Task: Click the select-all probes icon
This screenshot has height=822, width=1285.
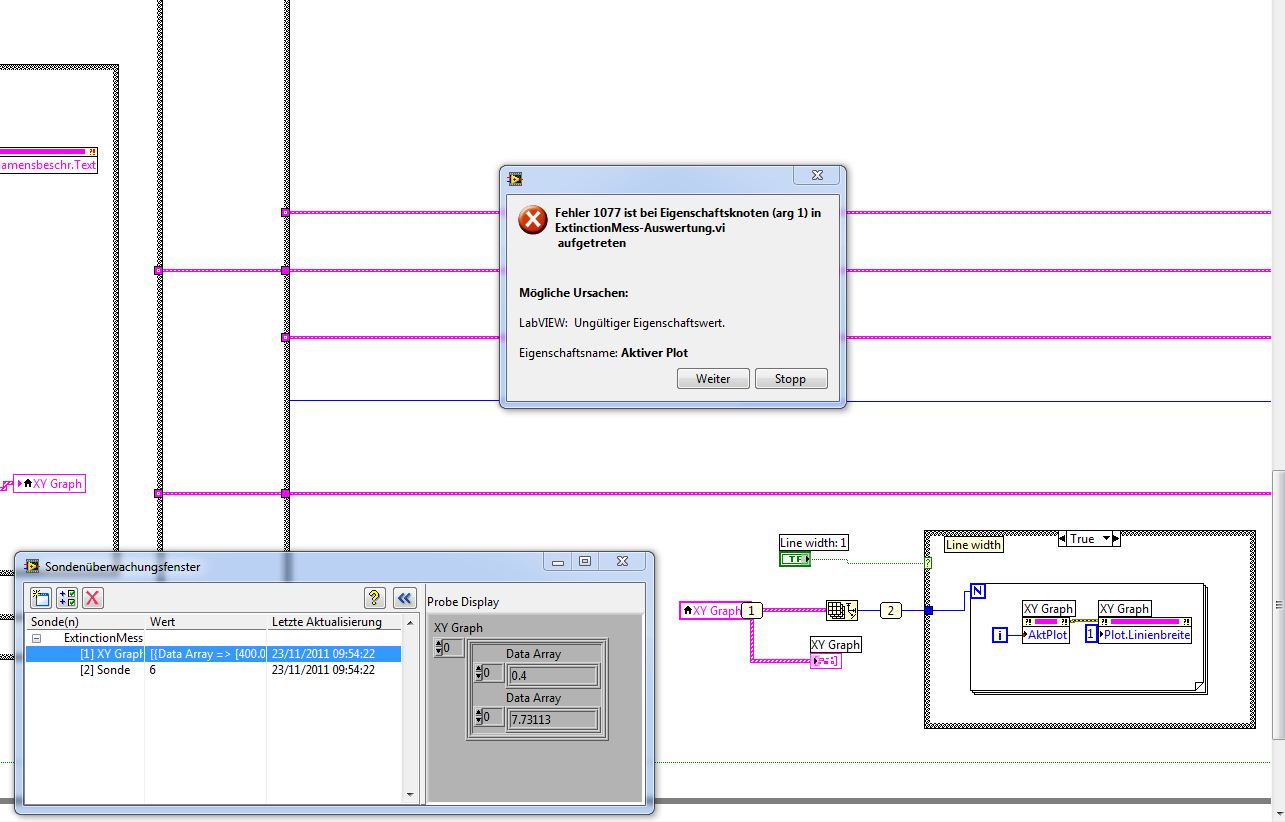Action: coord(66,598)
